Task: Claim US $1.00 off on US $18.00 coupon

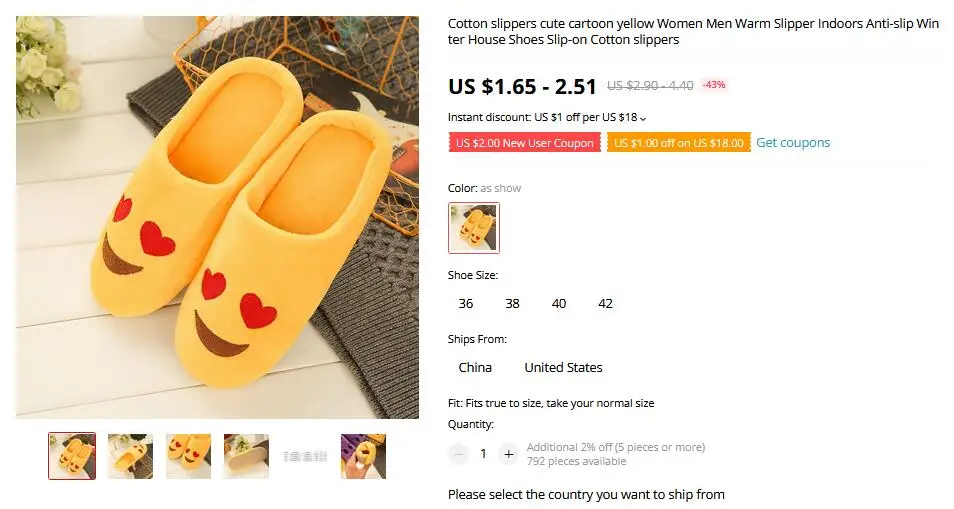Action: tap(678, 143)
